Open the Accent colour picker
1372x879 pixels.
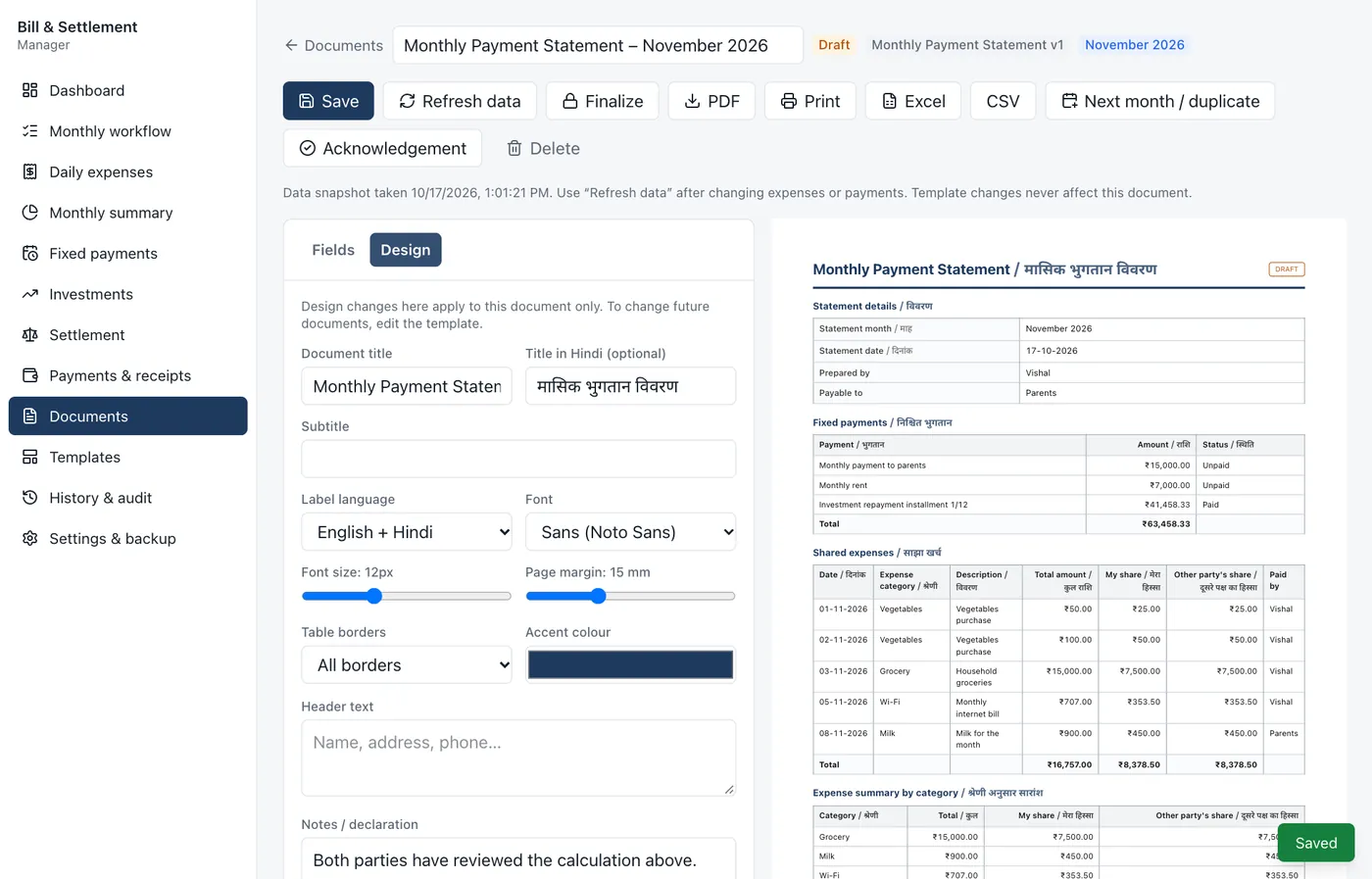(630, 664)
